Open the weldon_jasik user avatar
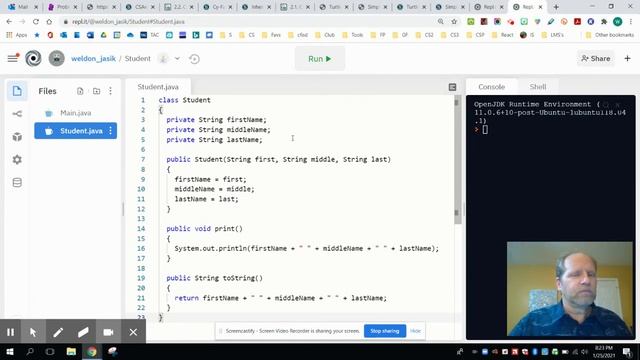Image resolution: width=640 pixels, height=360 pixels. coord(56,58)
